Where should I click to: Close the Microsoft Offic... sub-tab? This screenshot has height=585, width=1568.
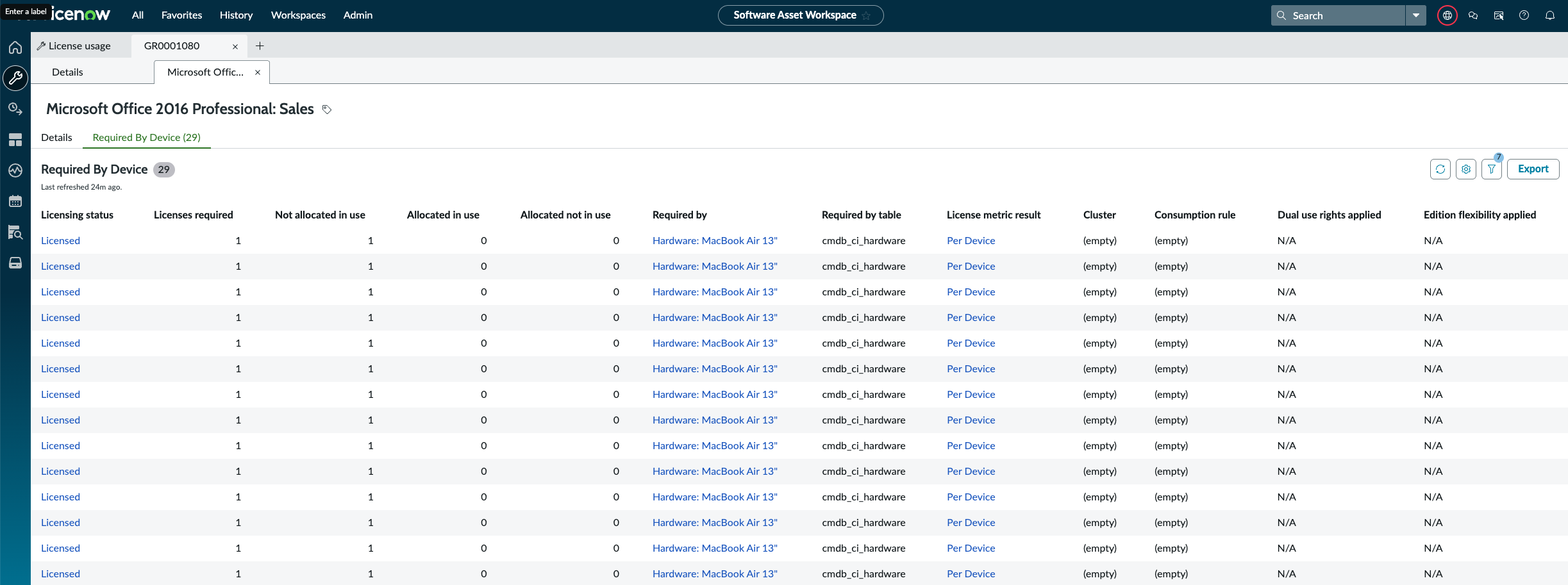[x=258, y=72]
